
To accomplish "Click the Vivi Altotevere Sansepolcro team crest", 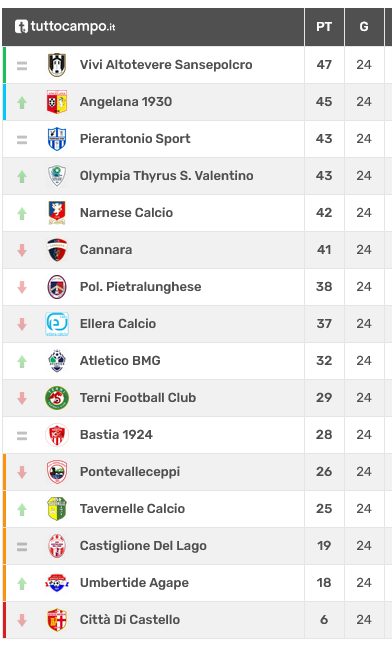I will pyautogui.click(x=57, y=65).
